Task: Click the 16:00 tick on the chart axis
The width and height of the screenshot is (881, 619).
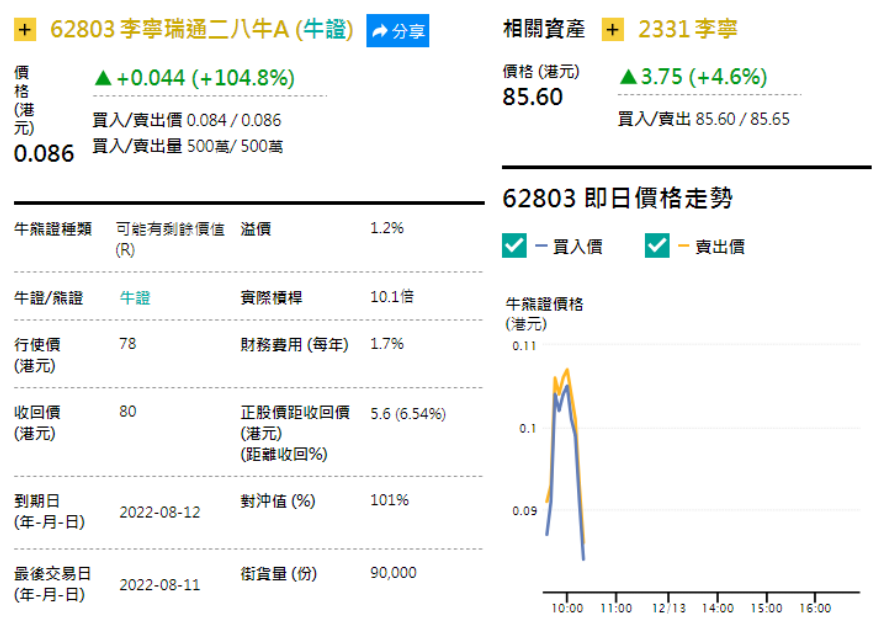Action: pos(815,608)
